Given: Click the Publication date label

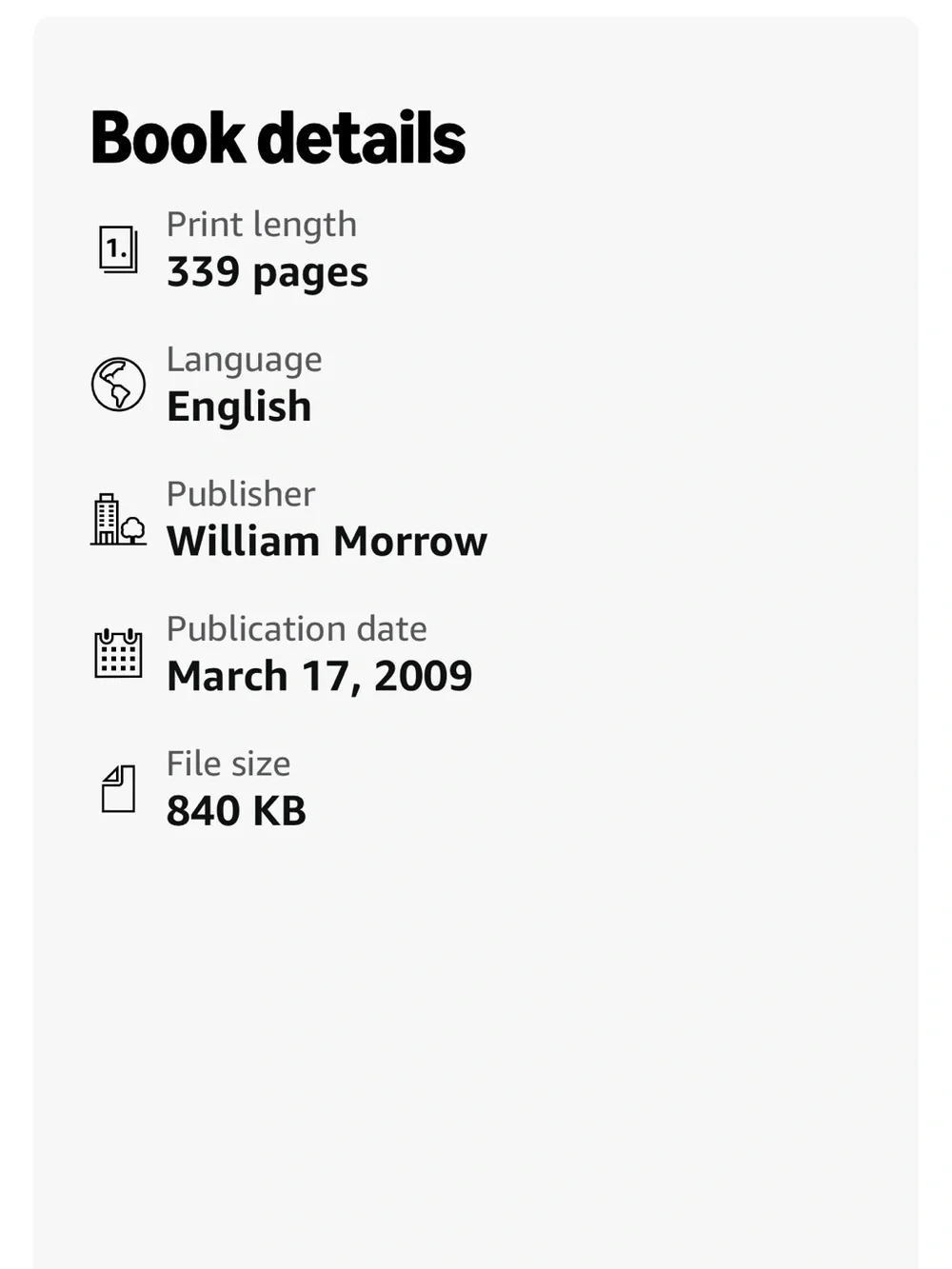Looking at the screenshot, I should pos(296,629).
